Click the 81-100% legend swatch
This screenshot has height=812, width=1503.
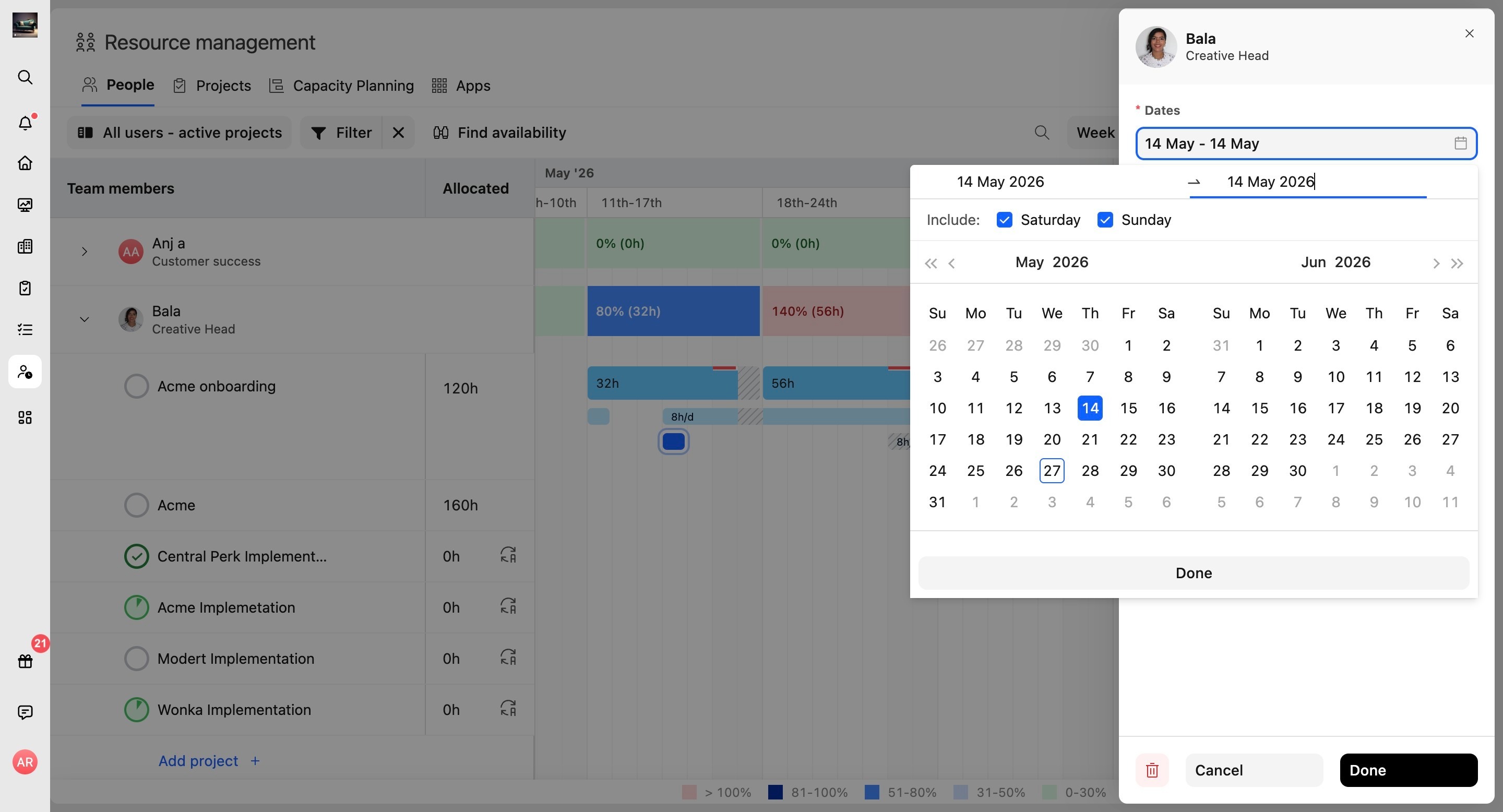[776, 792]
